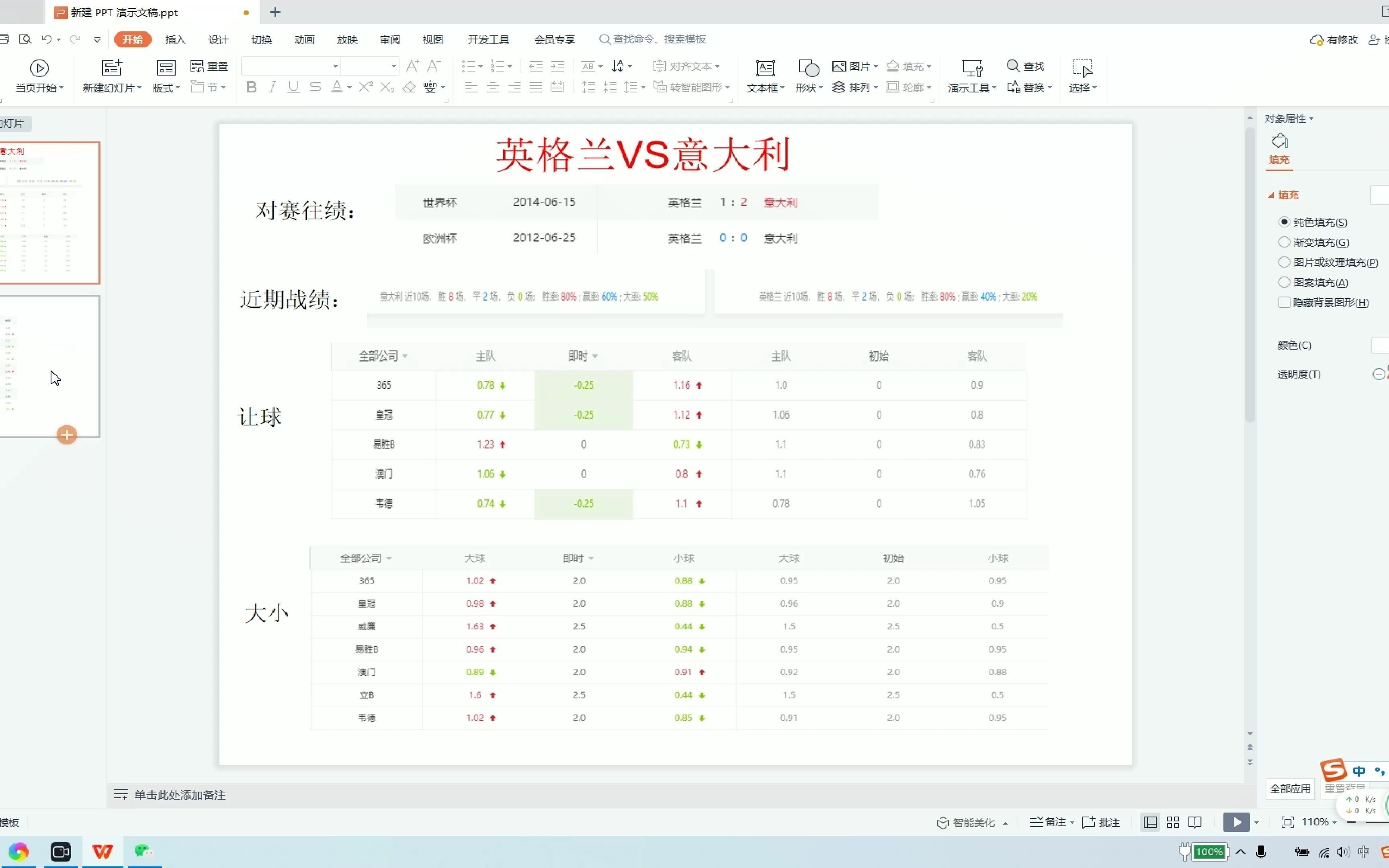1389x868 pixels.
Task: Click the 全部应用 button
Action: point(1290,789)
